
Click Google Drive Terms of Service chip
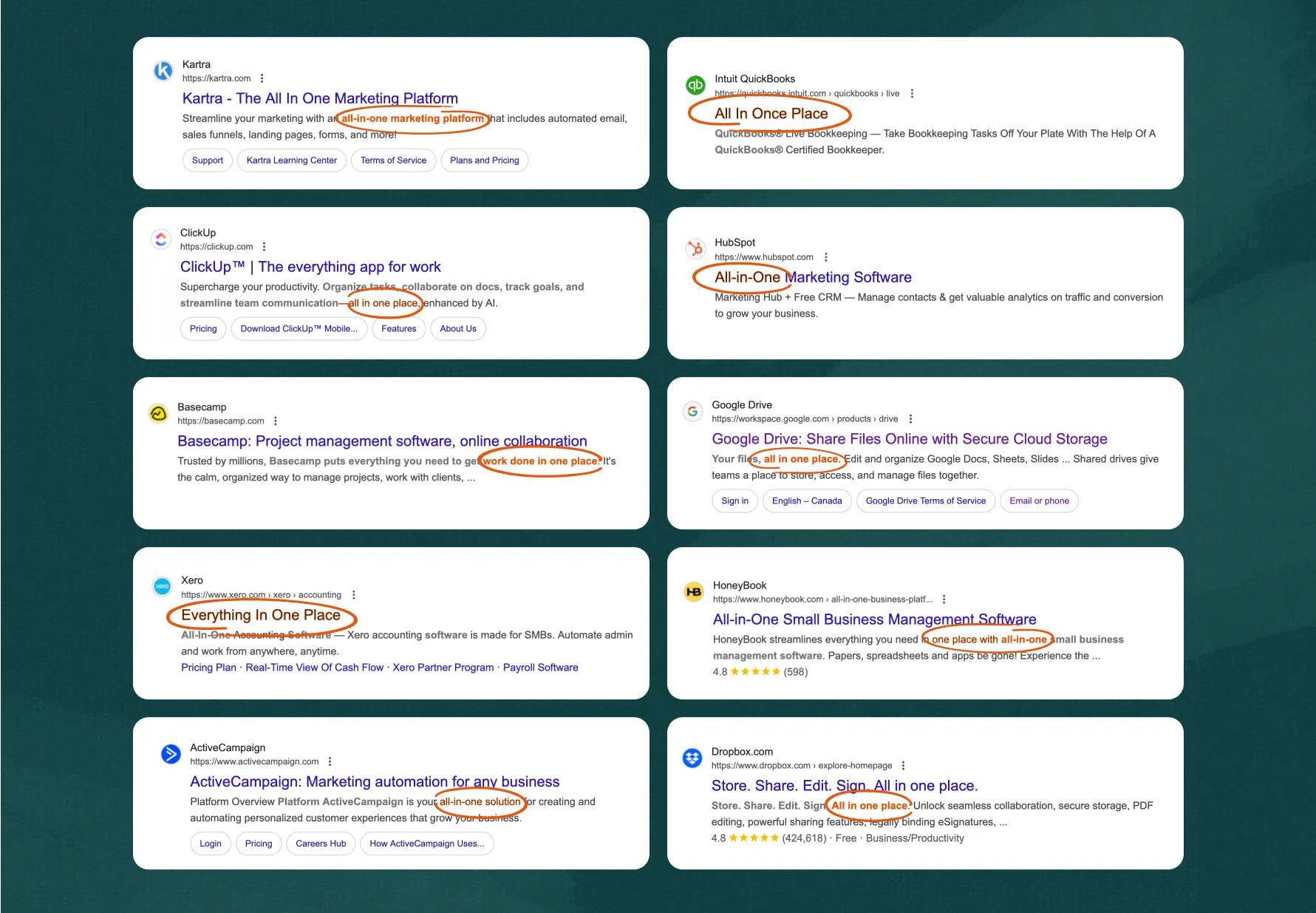point(926,501)
